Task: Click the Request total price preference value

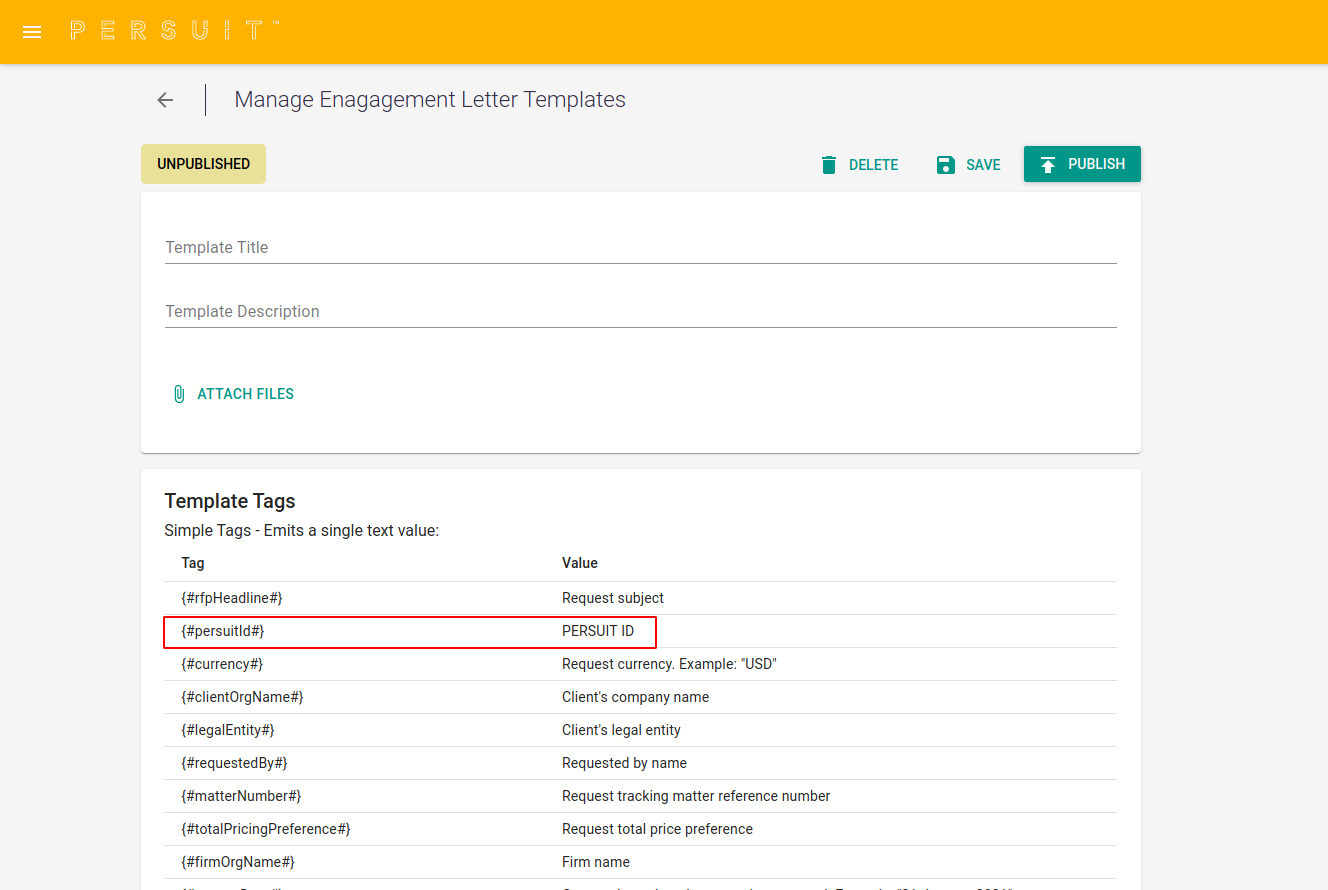Action: (658, 829)
